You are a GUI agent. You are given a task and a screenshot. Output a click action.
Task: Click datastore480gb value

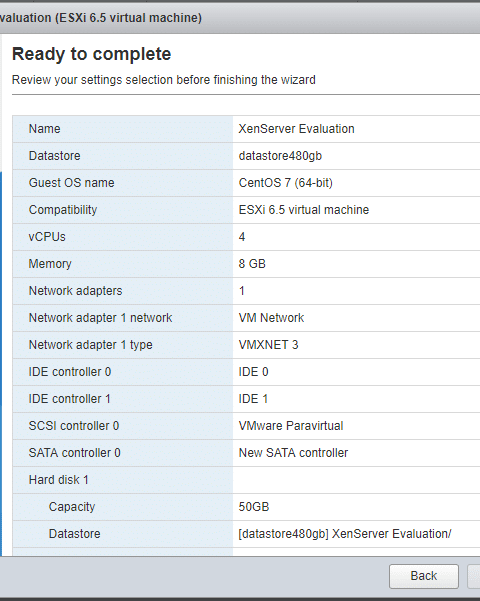tap(280, 156)
